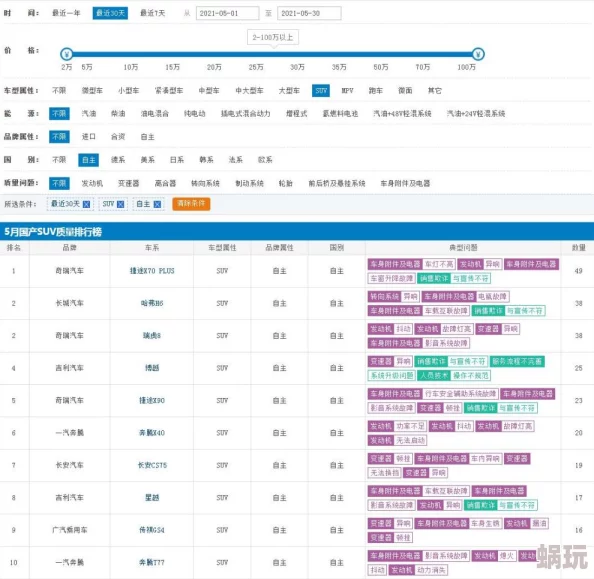
Task: Click the left price slider handle
Action: click(x=67, y=54)
